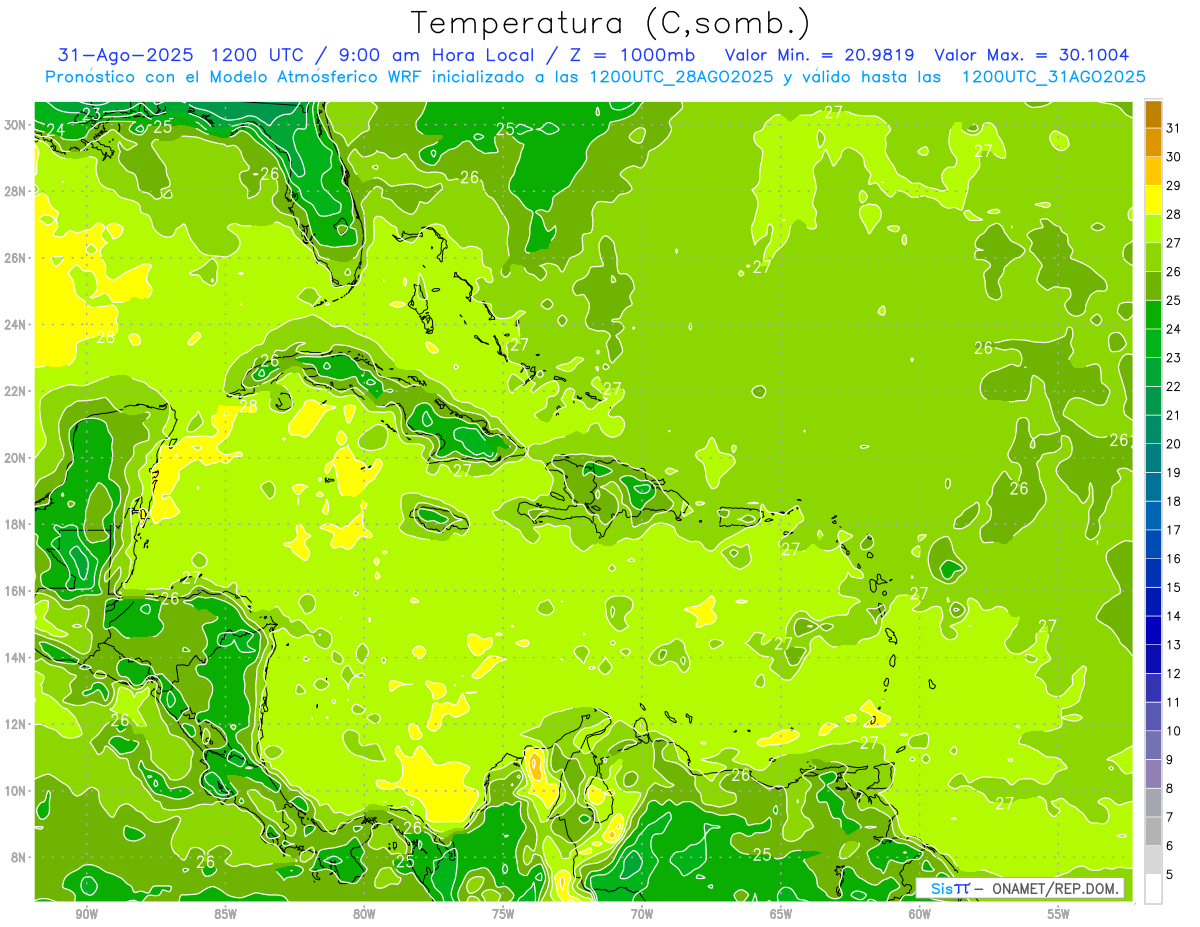
Task: Pick the dark blue swatch between 13 and 14
Action: (x=1153, y=629)
